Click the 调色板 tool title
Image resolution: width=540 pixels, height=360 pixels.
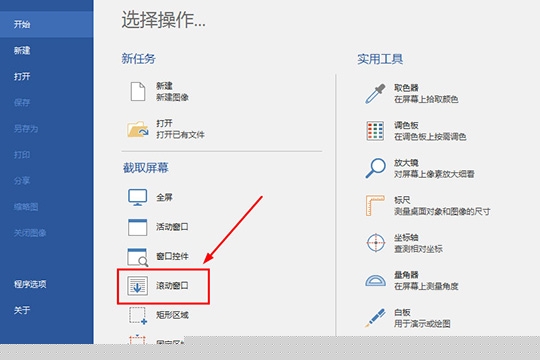pos(406,125)
